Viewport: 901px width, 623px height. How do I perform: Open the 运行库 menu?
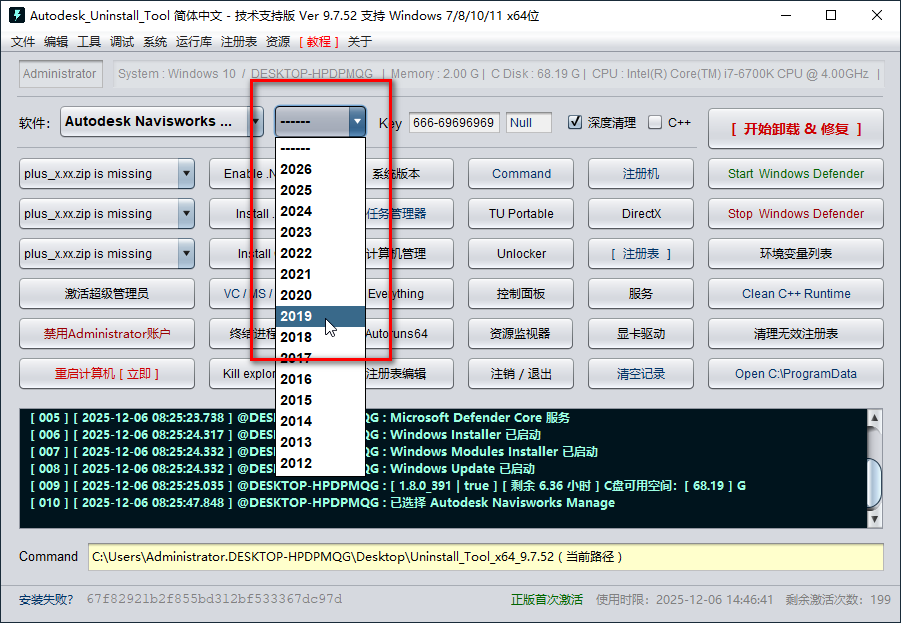point(194,41)
